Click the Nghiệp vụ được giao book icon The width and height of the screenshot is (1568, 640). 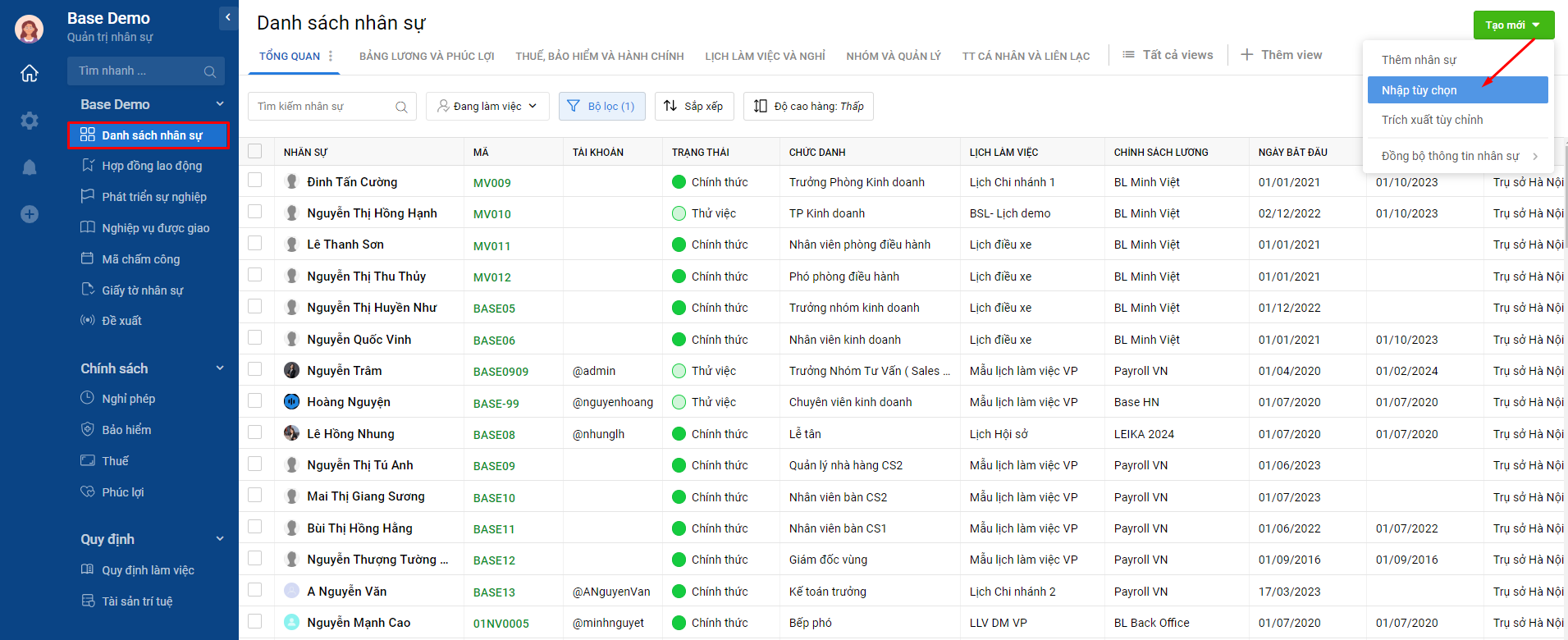click(x=88, y=227)
